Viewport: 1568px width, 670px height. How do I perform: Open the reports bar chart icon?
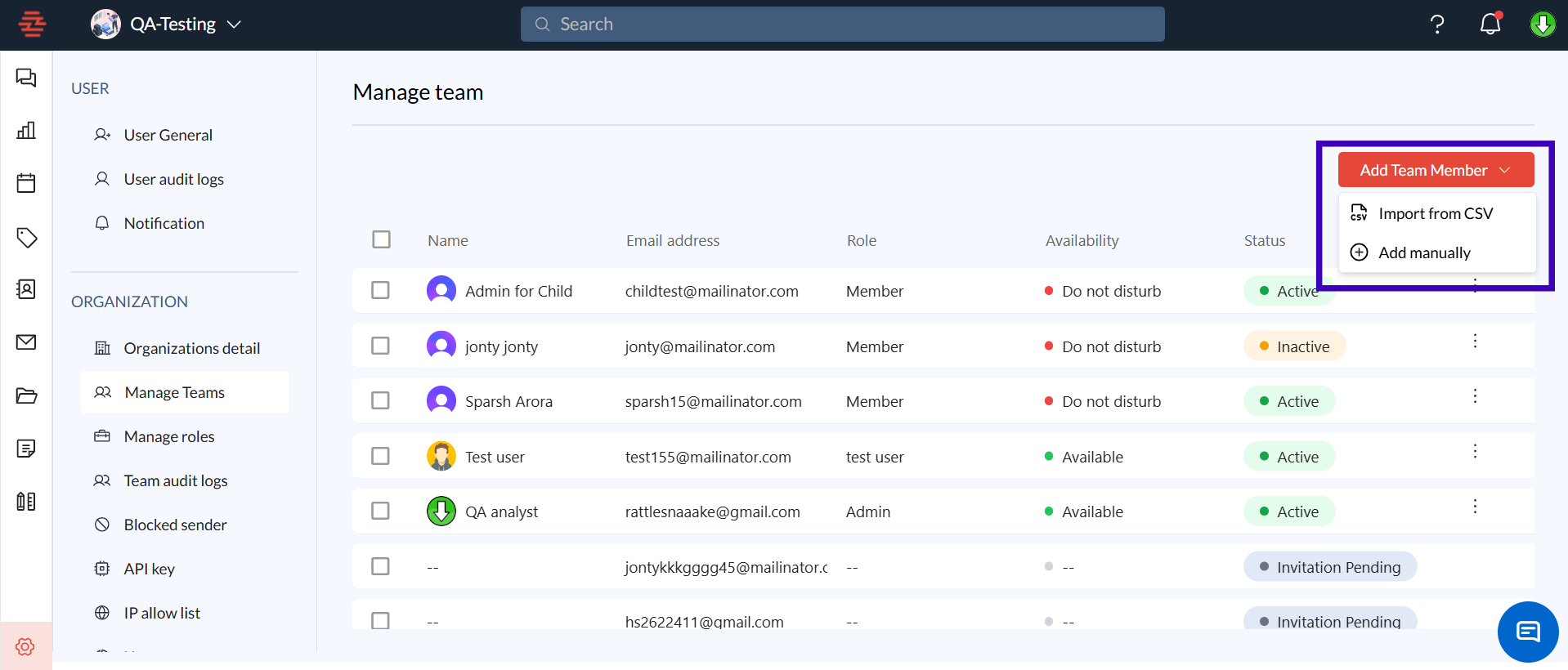point(26,131)
